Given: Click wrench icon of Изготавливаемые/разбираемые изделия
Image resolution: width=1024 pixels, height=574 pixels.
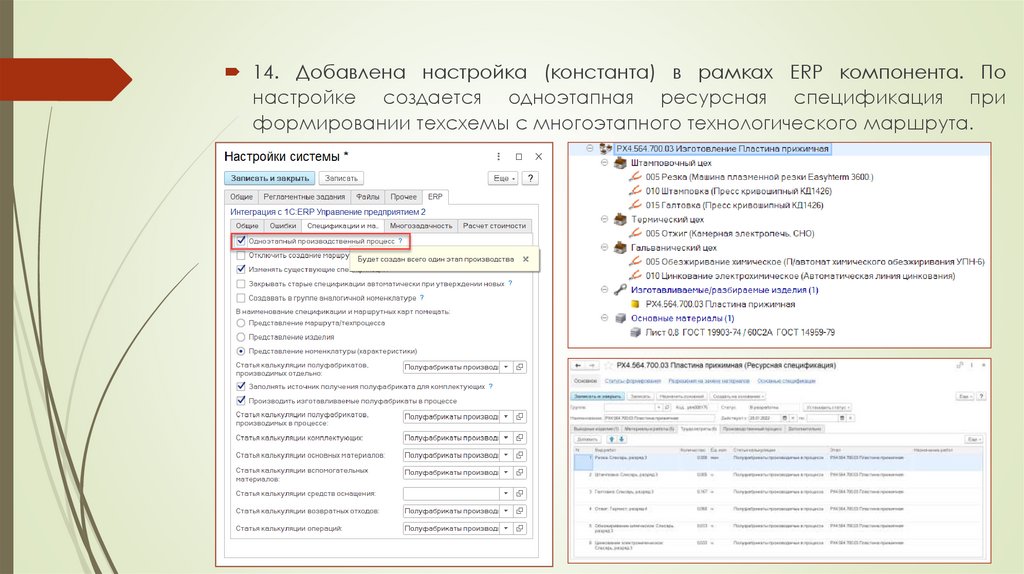Looking at the screenshot, I should point(619,289).
